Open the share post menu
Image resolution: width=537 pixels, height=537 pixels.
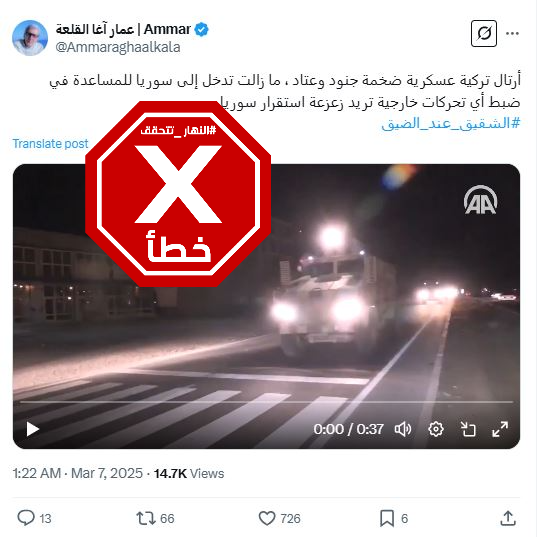(508, 518)
